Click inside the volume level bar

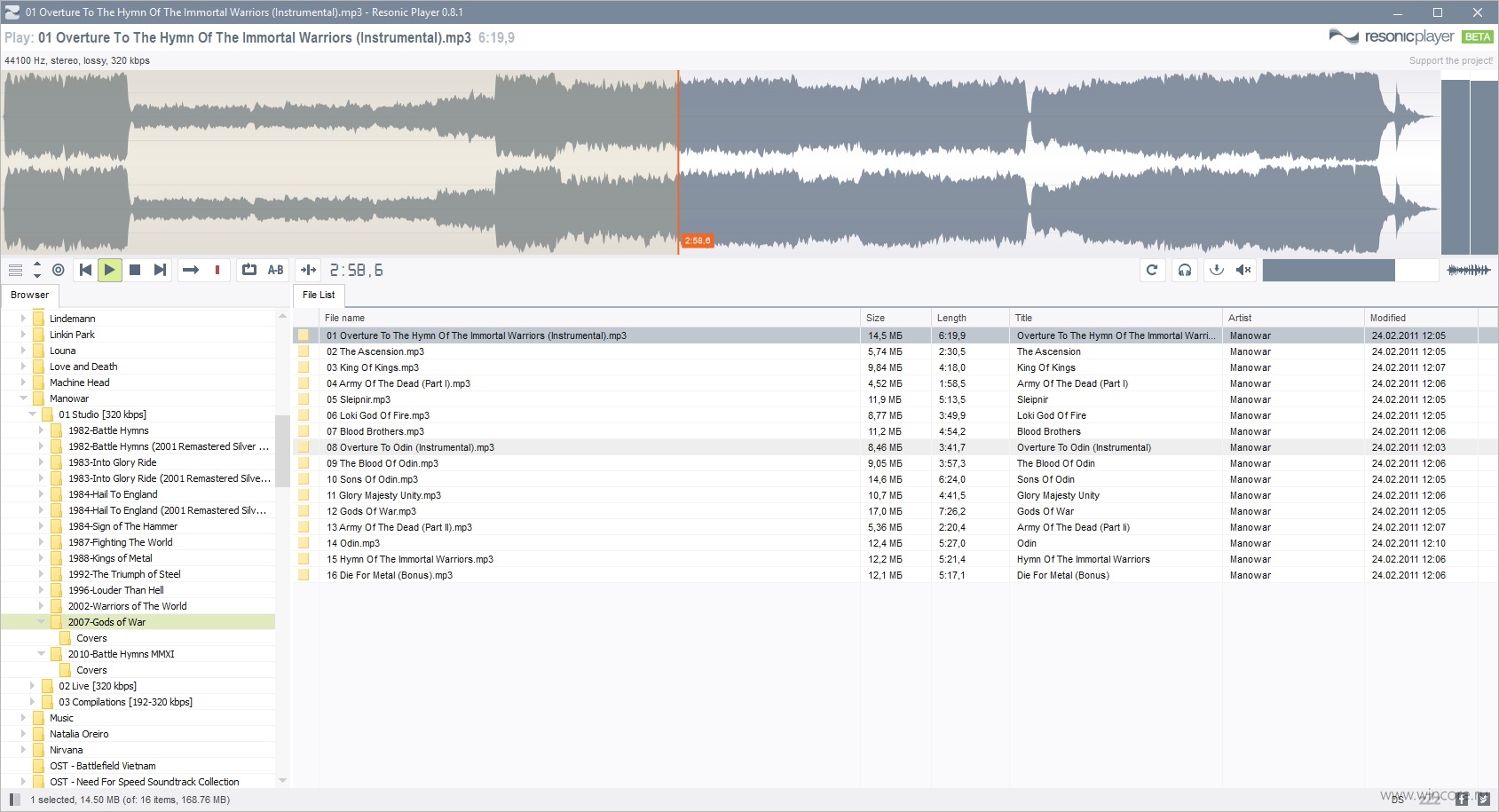coord(1350,270)
